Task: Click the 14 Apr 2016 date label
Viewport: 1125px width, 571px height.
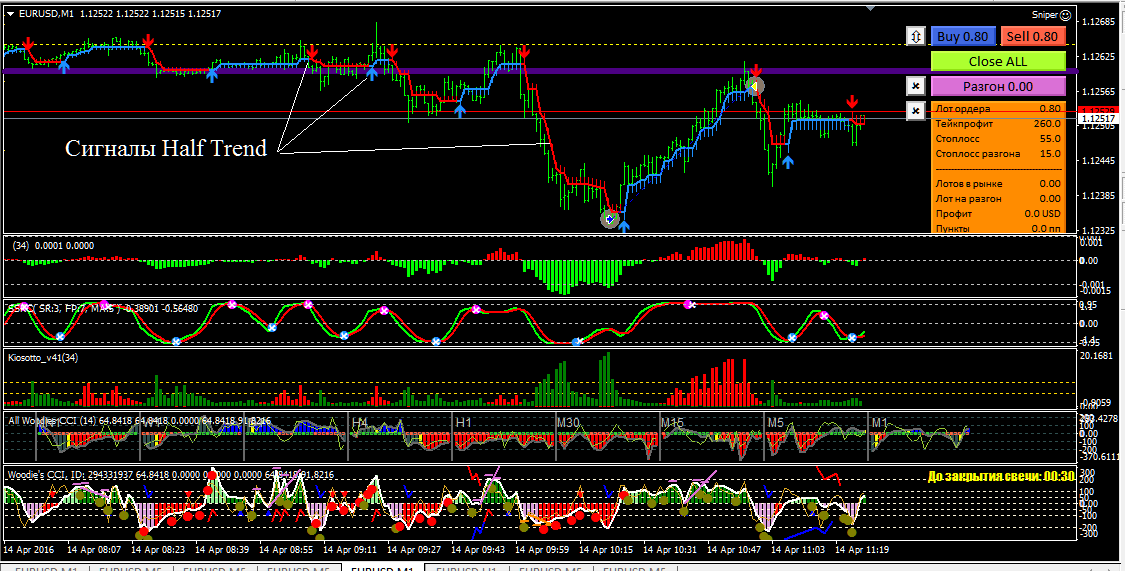Action: tap(29, 550)
